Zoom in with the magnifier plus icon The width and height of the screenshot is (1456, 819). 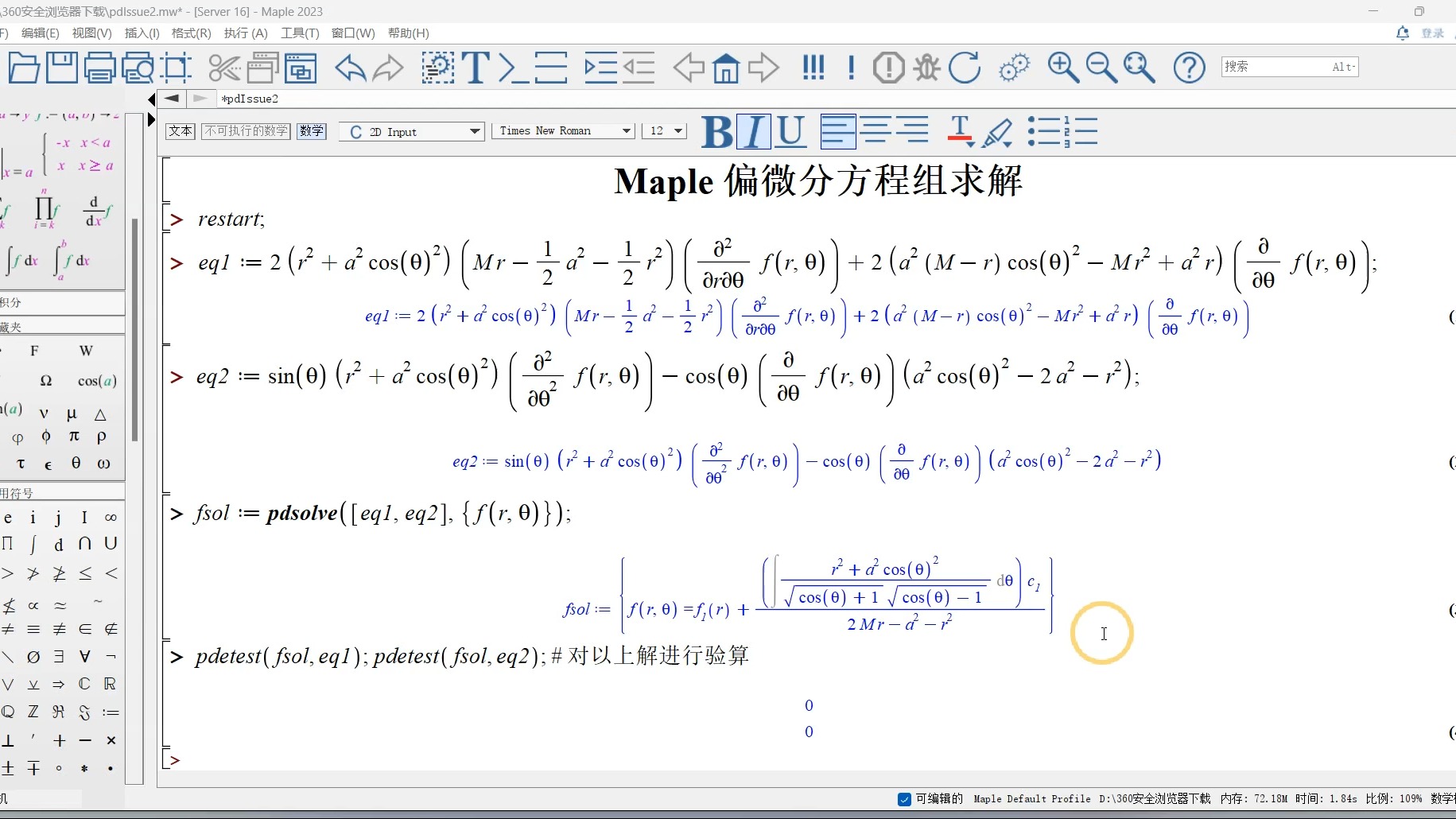(1063, 68)
